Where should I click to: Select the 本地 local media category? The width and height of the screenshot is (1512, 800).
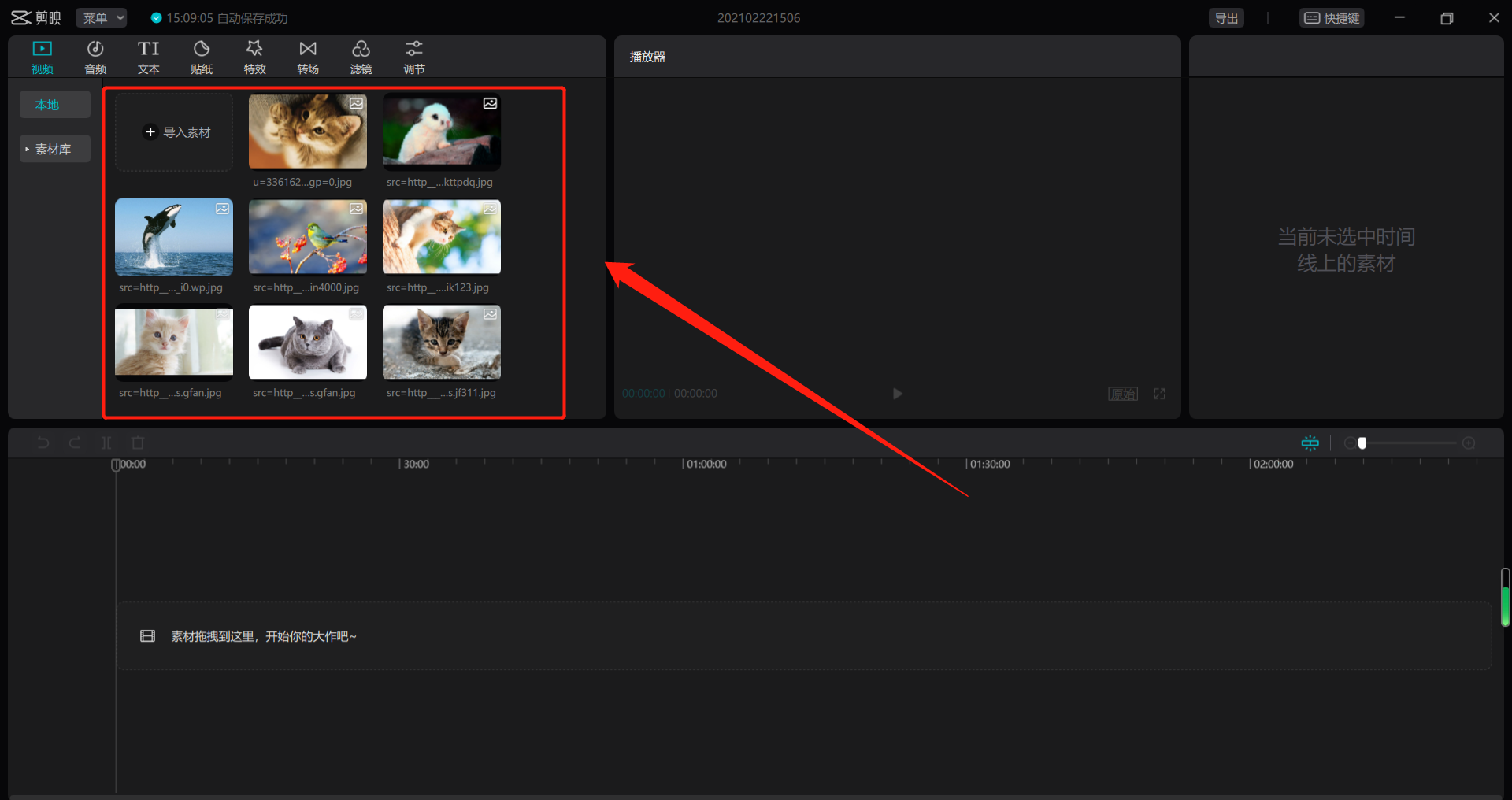[55, 105]
